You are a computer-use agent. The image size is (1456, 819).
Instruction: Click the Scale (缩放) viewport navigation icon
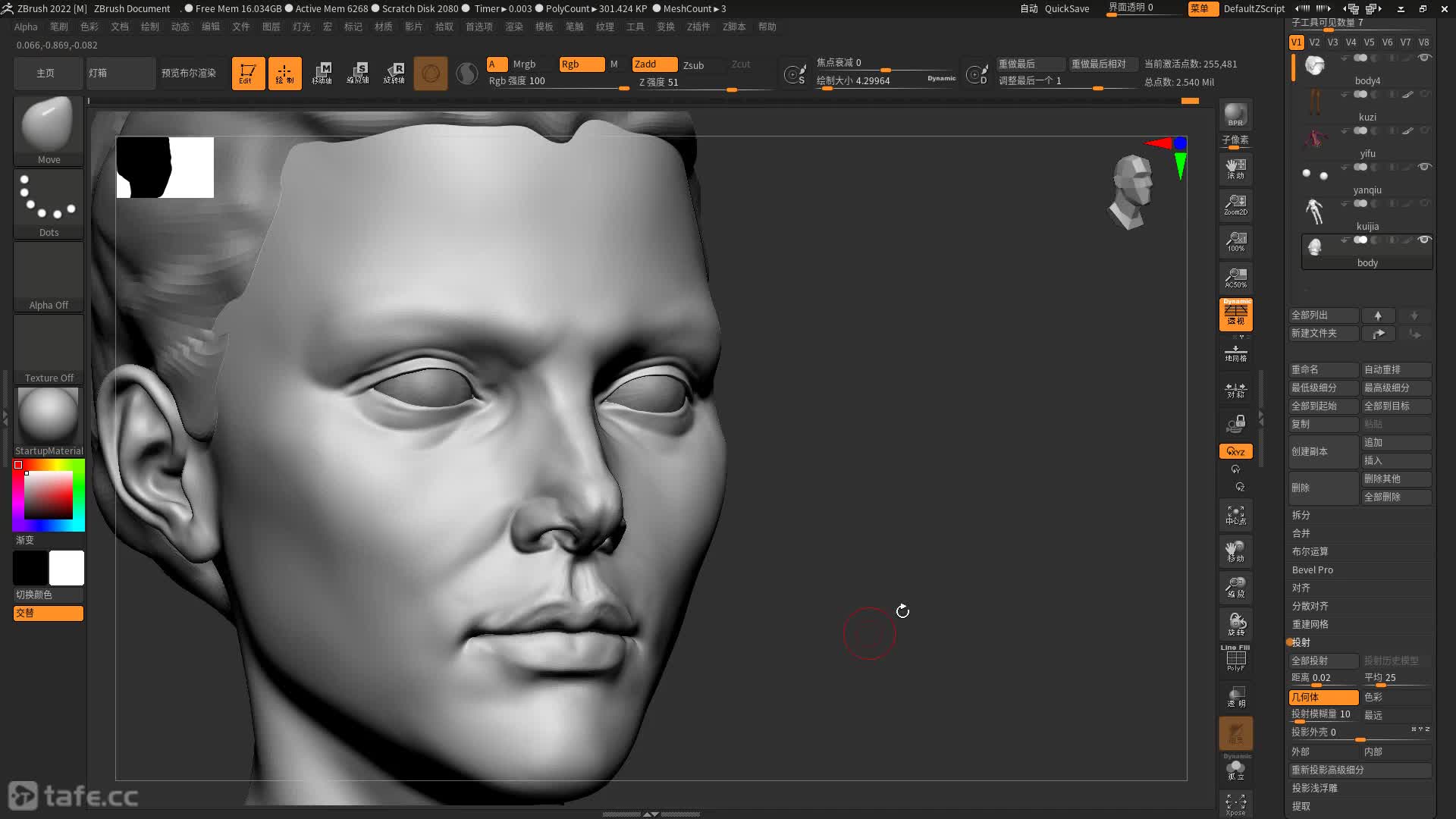pos(1235,588)
